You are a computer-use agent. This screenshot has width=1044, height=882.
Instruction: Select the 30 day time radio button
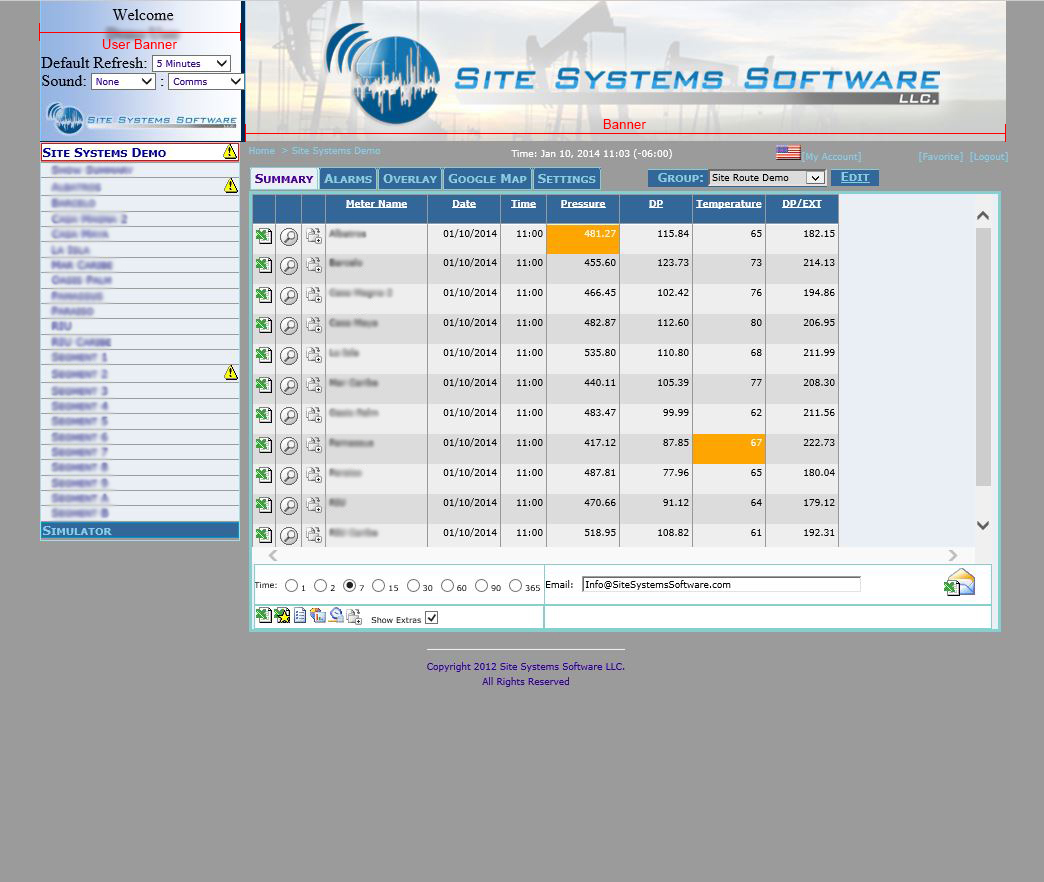pyautogui.click(x=413, y=586)
